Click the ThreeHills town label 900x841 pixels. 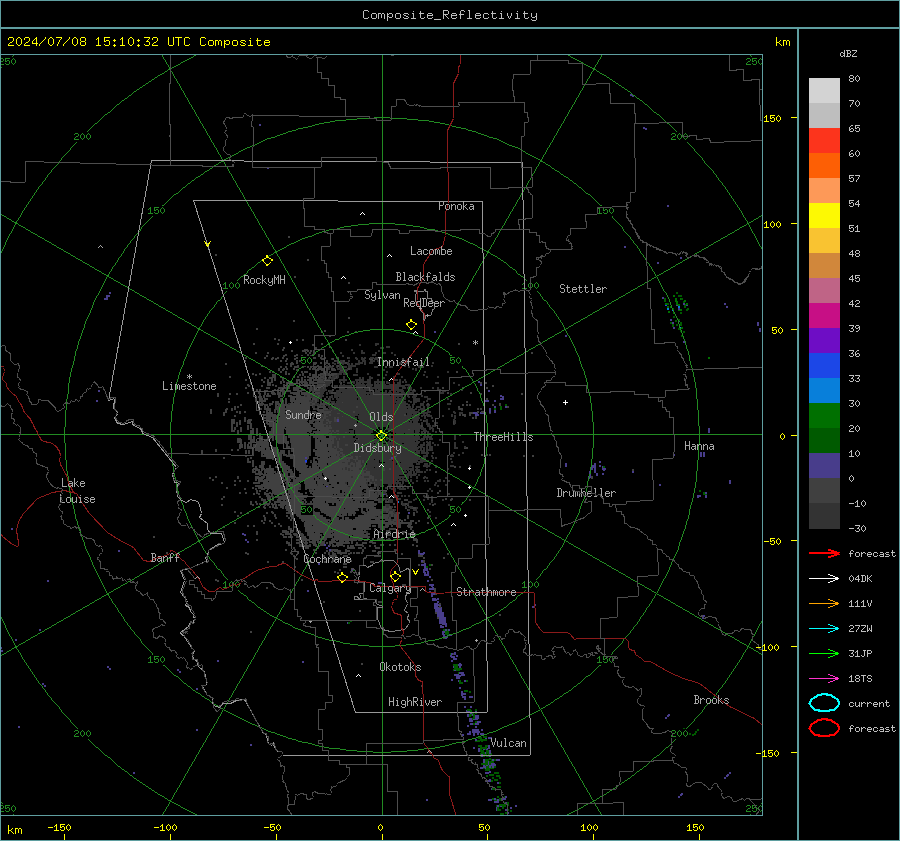pos(503,437)
